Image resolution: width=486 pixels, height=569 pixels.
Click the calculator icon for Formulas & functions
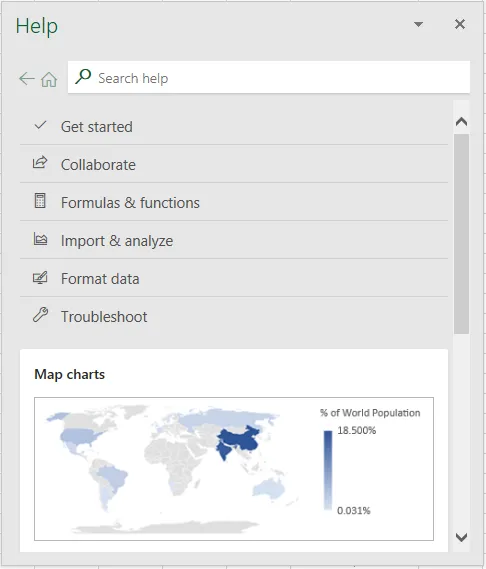tap(40, 201)
